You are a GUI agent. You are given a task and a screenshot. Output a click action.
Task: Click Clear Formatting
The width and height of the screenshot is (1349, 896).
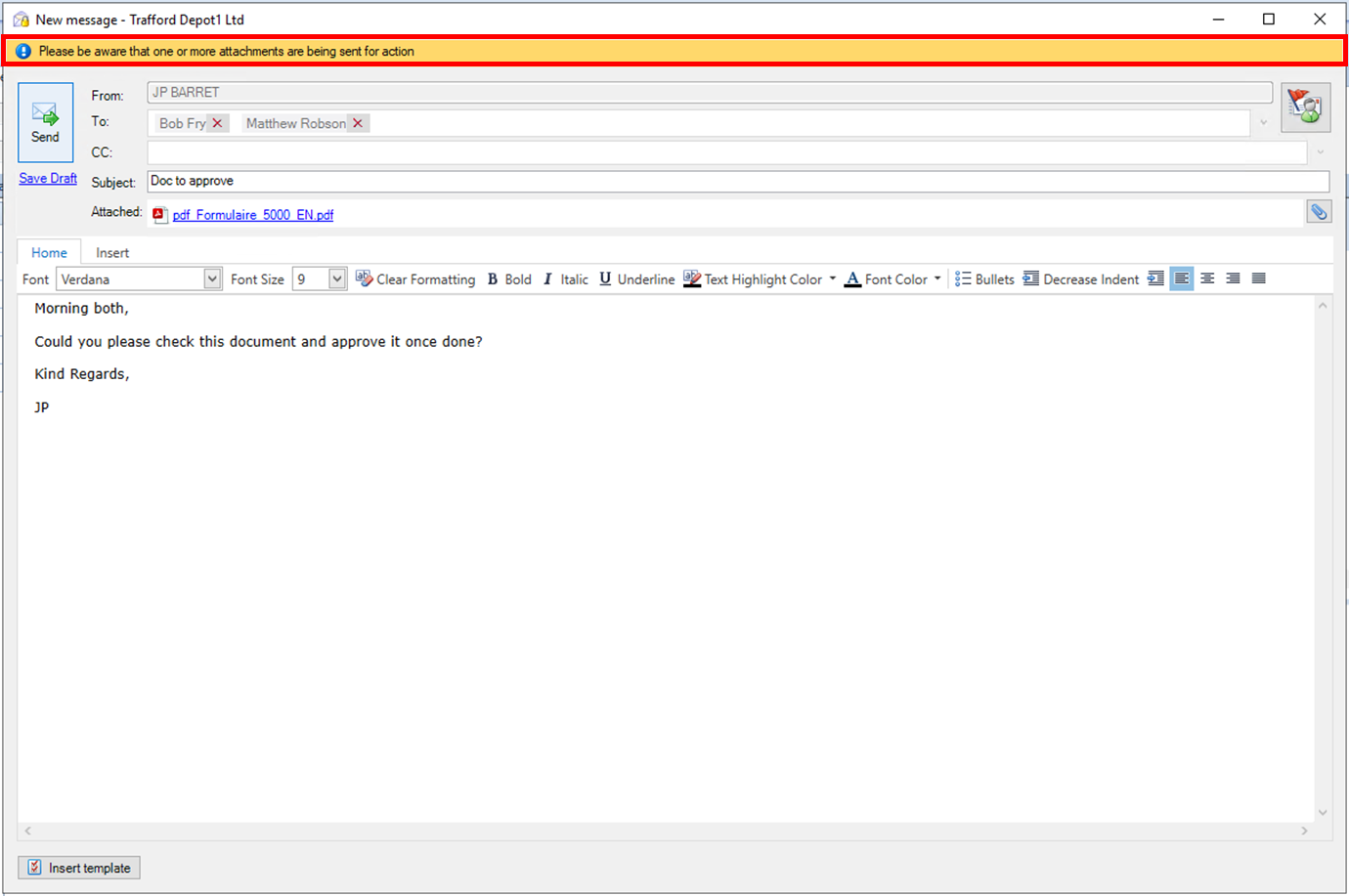[415, 278]
